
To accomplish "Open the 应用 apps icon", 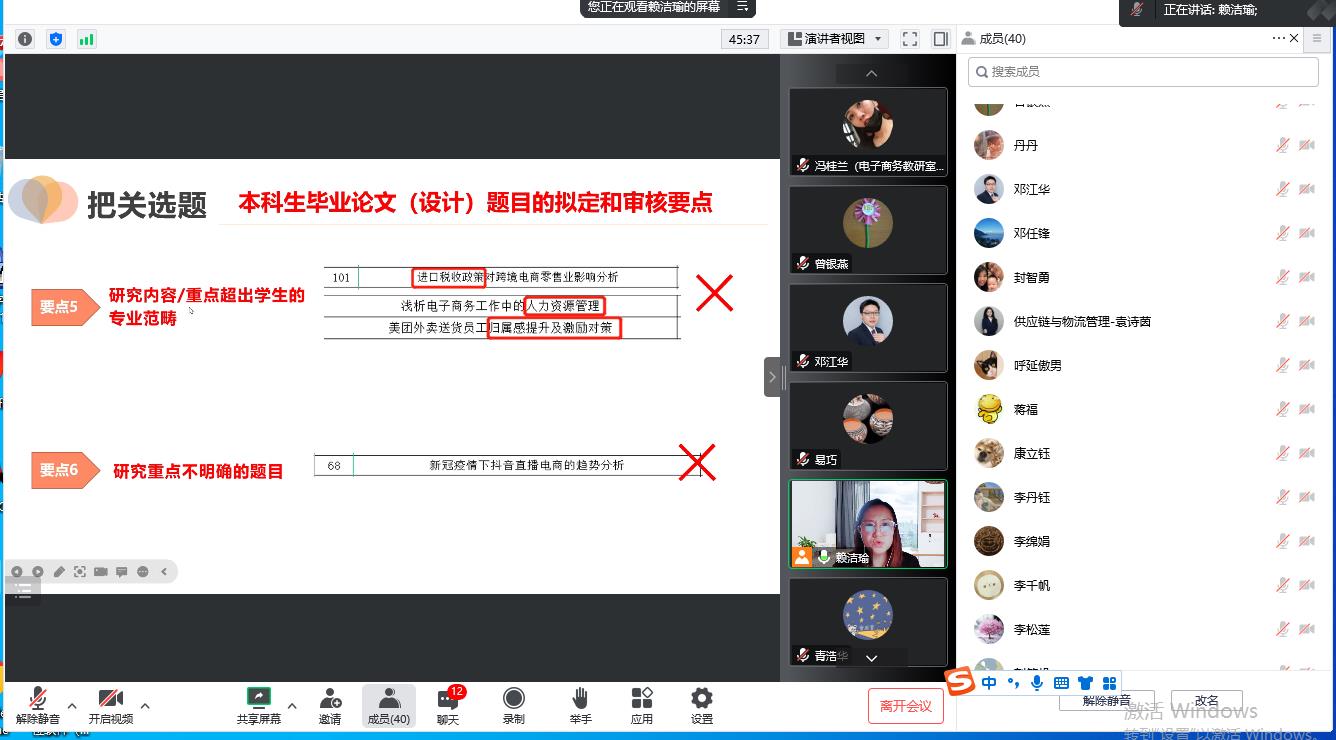I will coord(642,705).
